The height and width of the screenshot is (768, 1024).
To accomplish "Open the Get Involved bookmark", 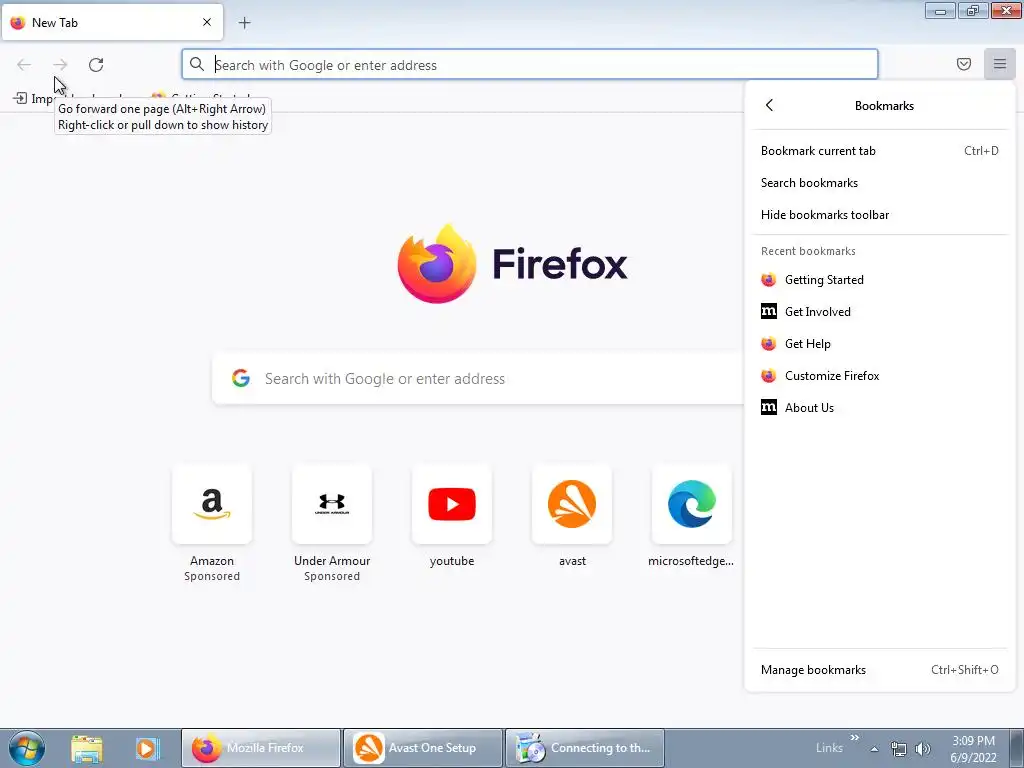I will [x=880, y=312].
